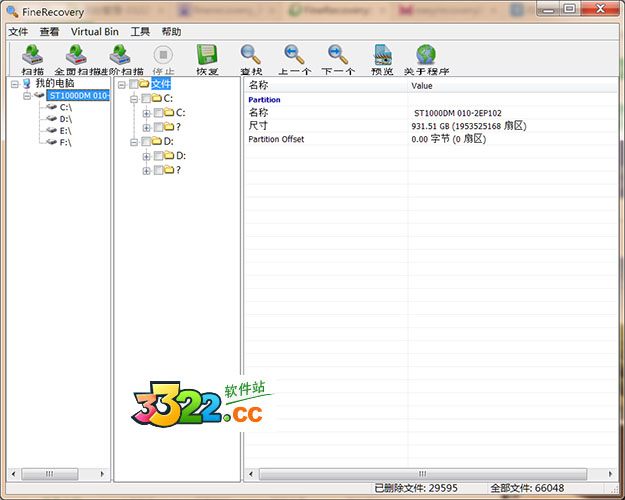
Task: Click the ST1000DM 010-2EP102 name value
Action: [x=458, y=113]
